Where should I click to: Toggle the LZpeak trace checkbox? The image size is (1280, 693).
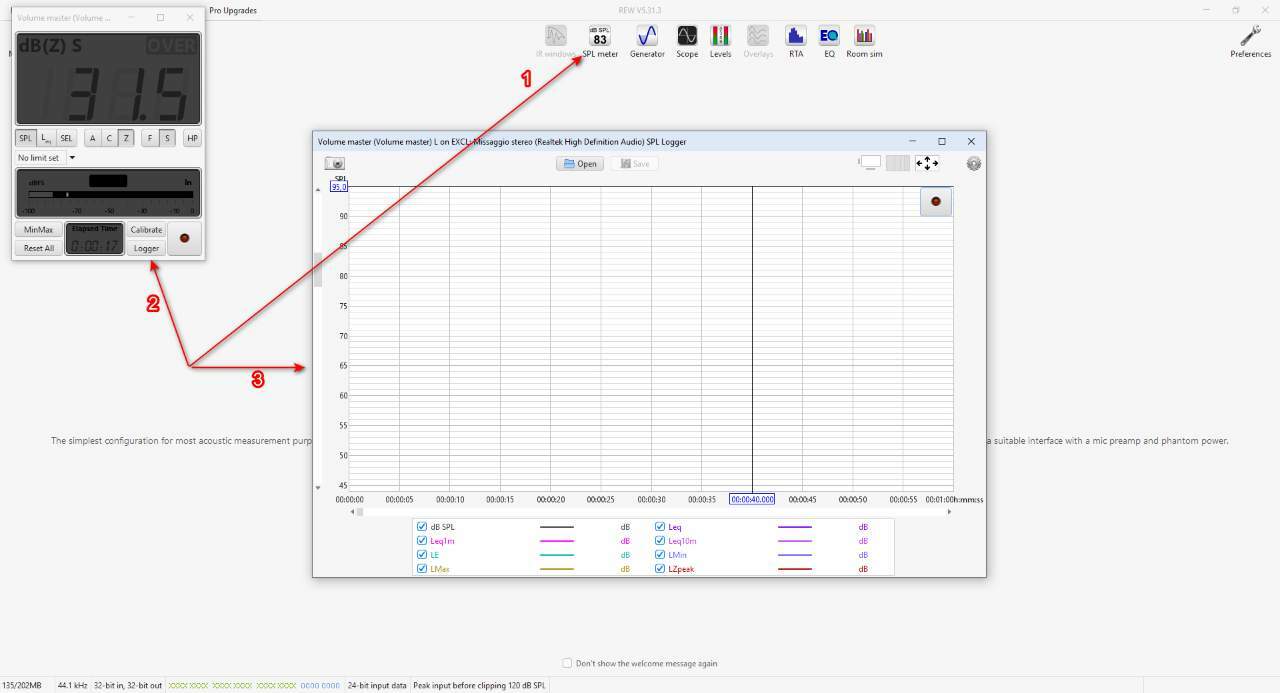coord(660,569)
